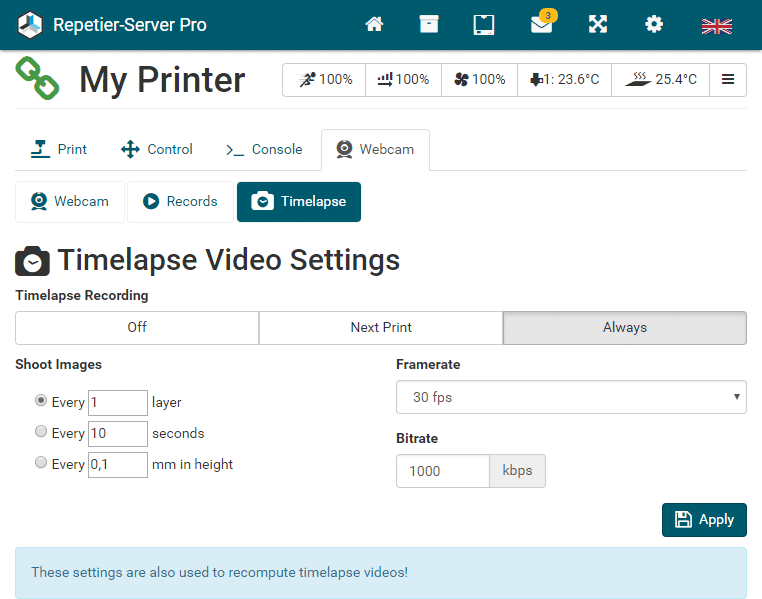Viewport: 762px width, 599px height.
Task: Select the Timelapse sub-tab
Action: coord(299,202)
